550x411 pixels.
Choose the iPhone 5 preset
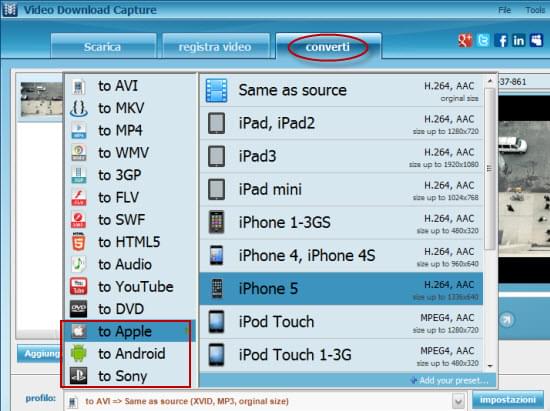pyautogui.click(x=341, y=289)
